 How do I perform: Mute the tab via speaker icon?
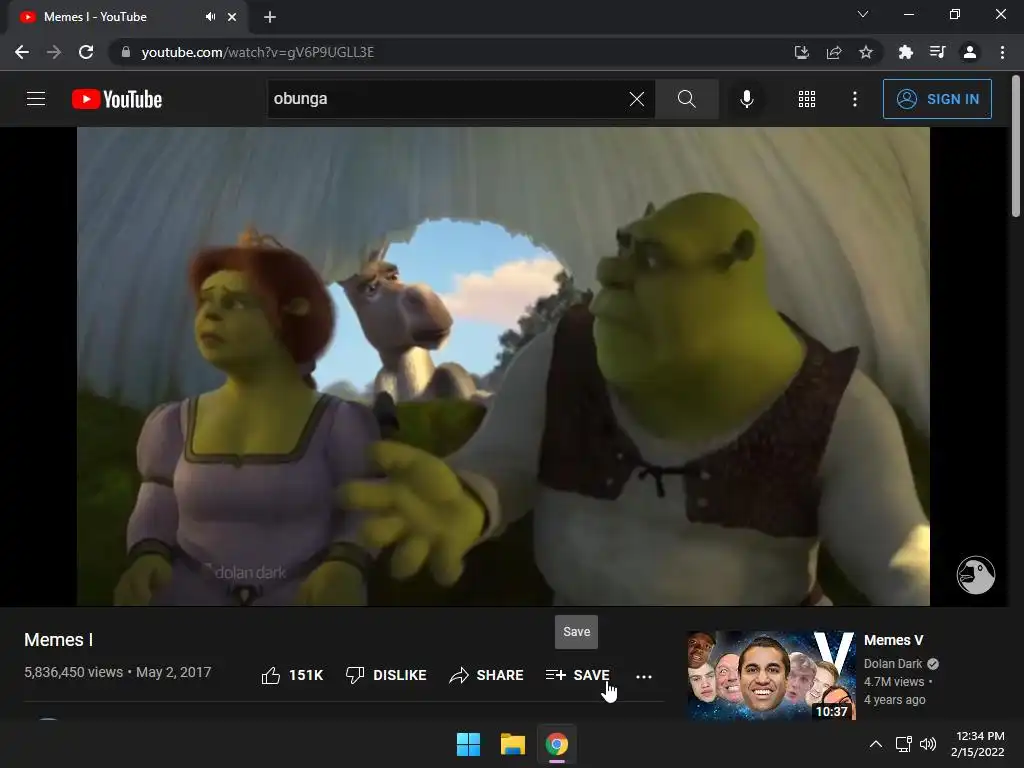tap(210, 17)
